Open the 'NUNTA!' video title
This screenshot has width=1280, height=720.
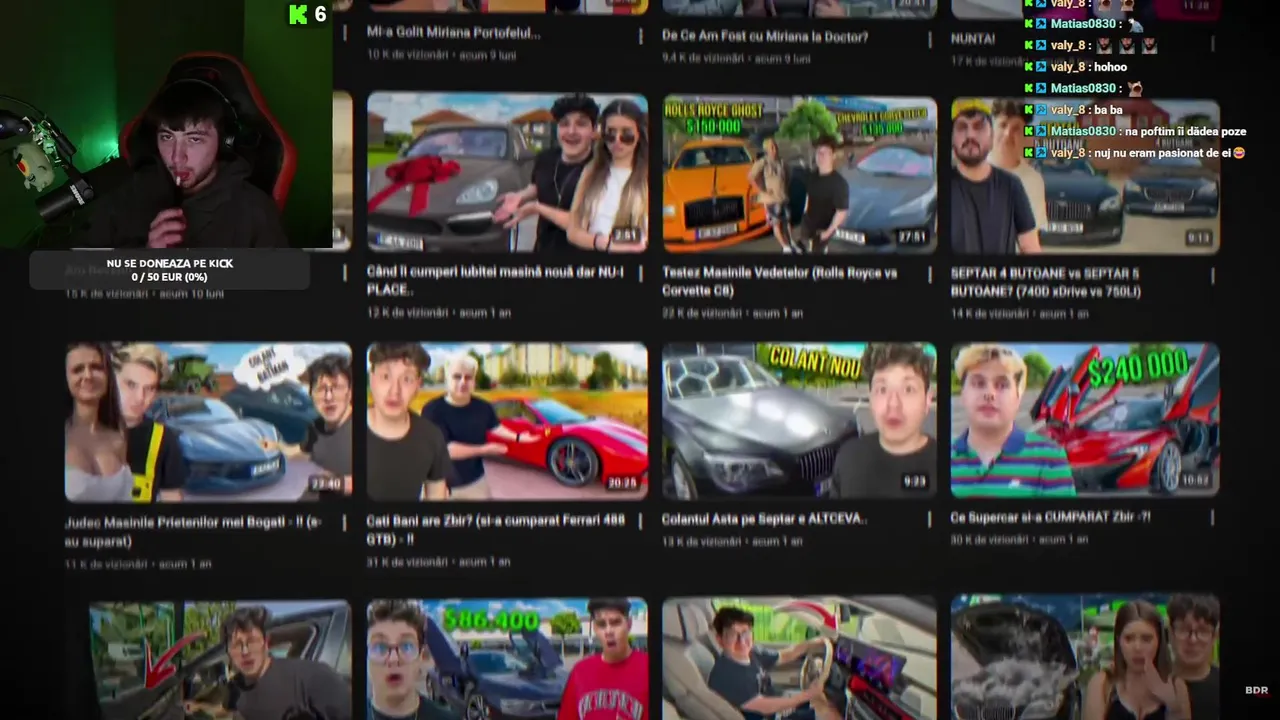[973, 39]
